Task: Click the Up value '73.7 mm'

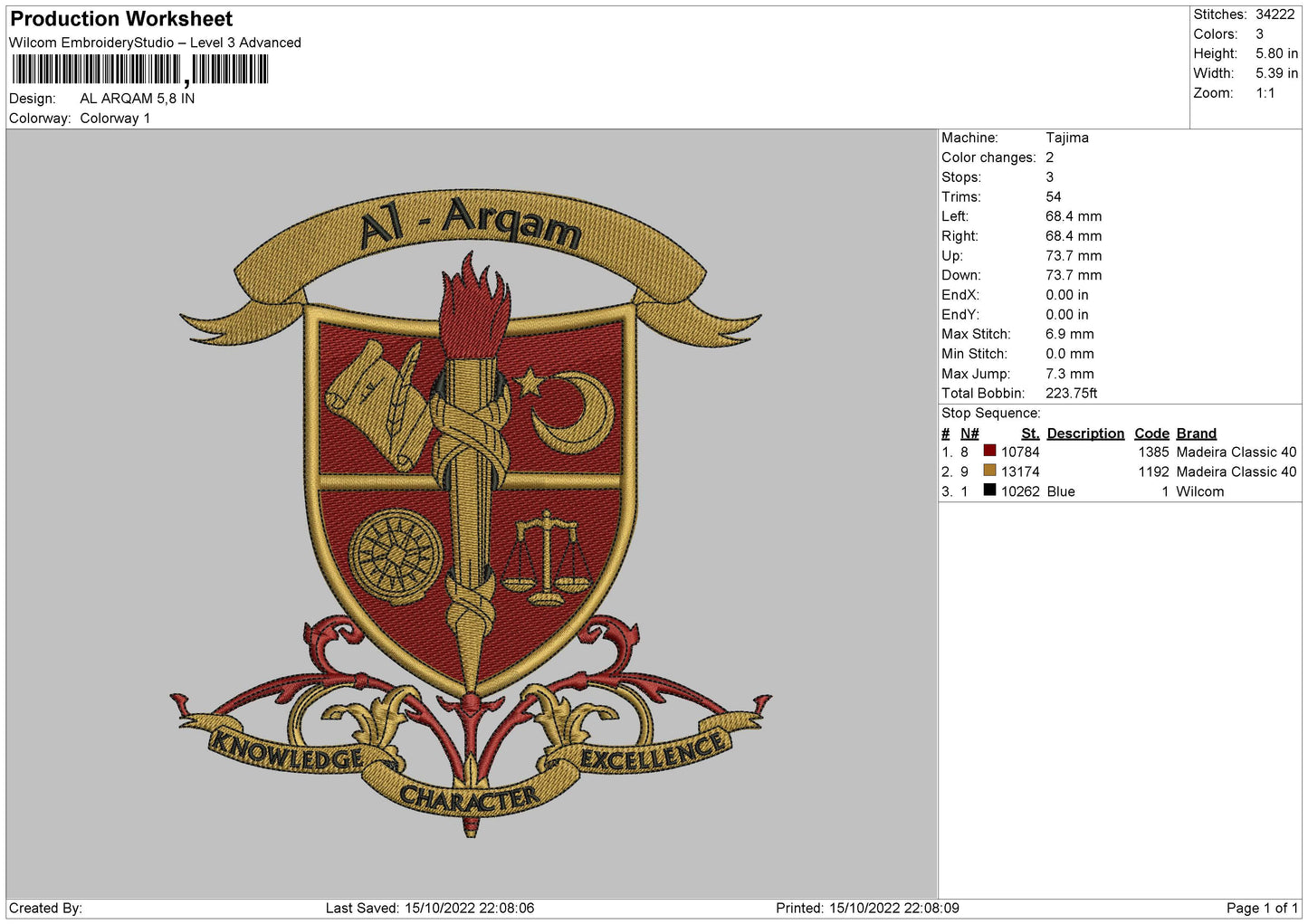Action: [x=1074, y=256]
